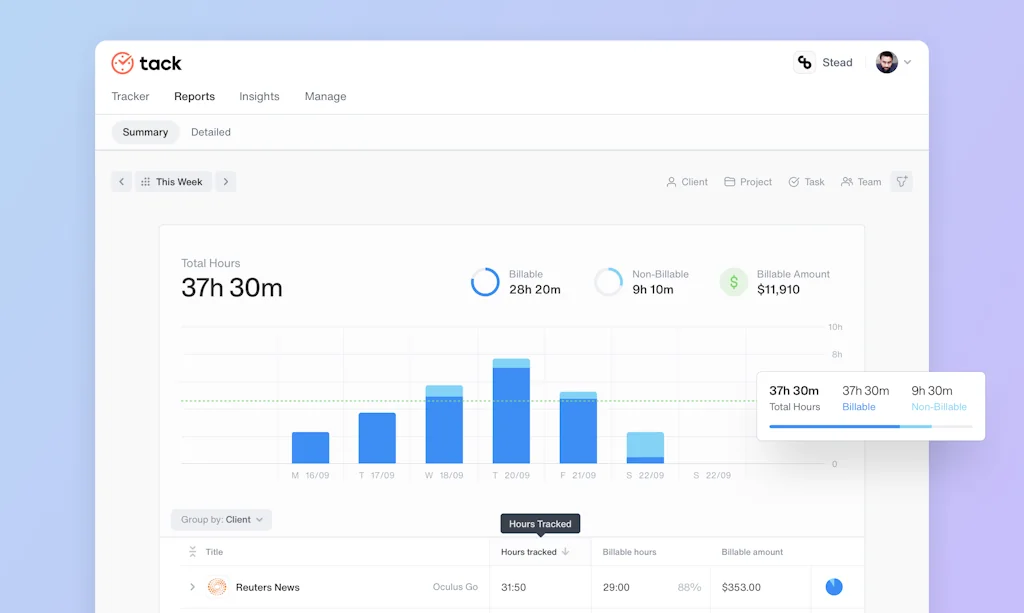This screenshot has width=1024, height=613.
Task: Open the user avatar photo
Action: tap(886, 62)
